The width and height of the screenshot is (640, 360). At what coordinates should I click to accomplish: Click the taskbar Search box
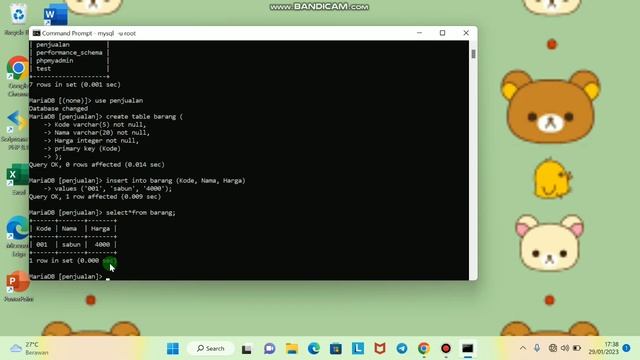point(211,349)
